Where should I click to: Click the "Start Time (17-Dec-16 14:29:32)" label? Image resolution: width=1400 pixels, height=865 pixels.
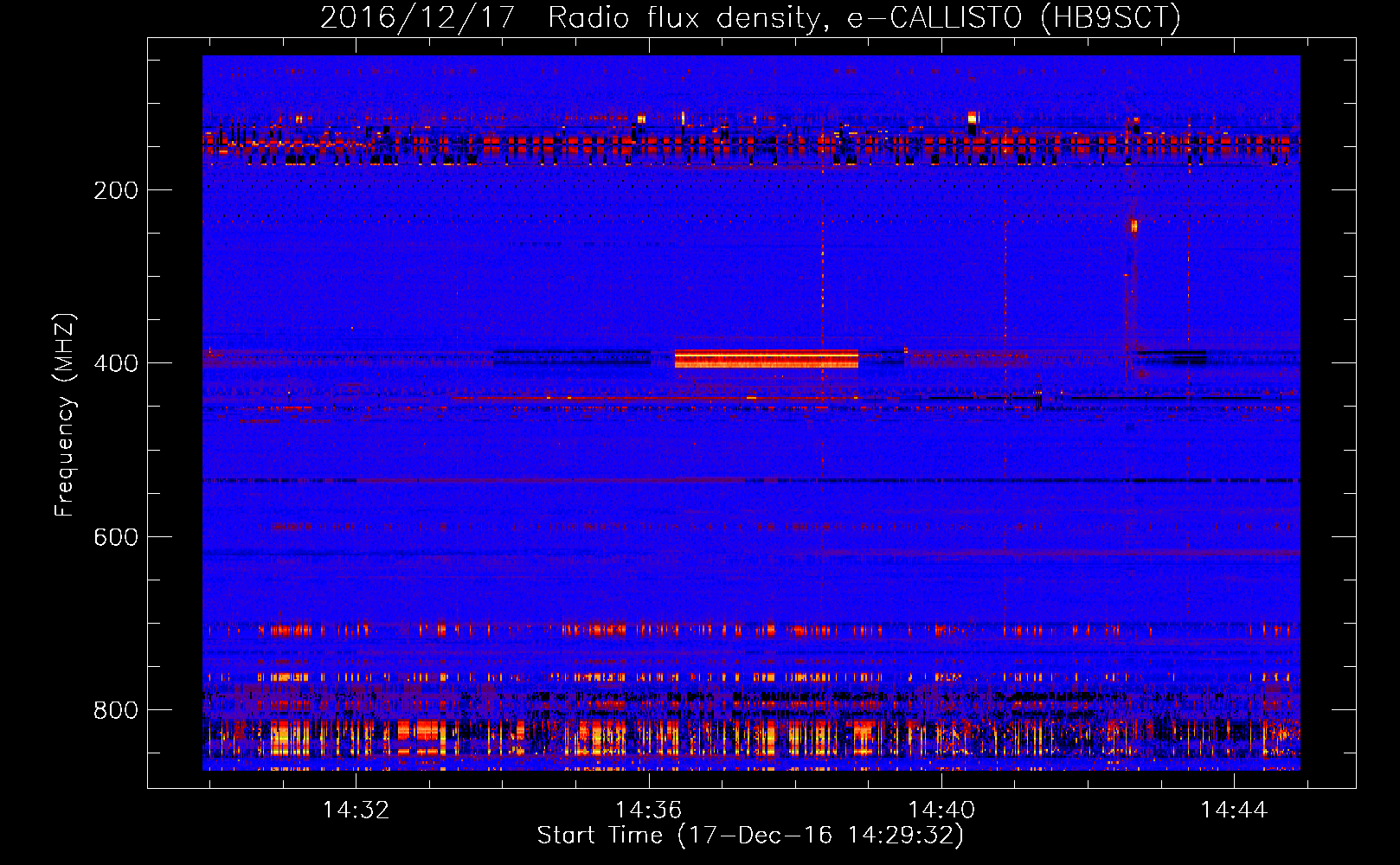pos(750,836)
